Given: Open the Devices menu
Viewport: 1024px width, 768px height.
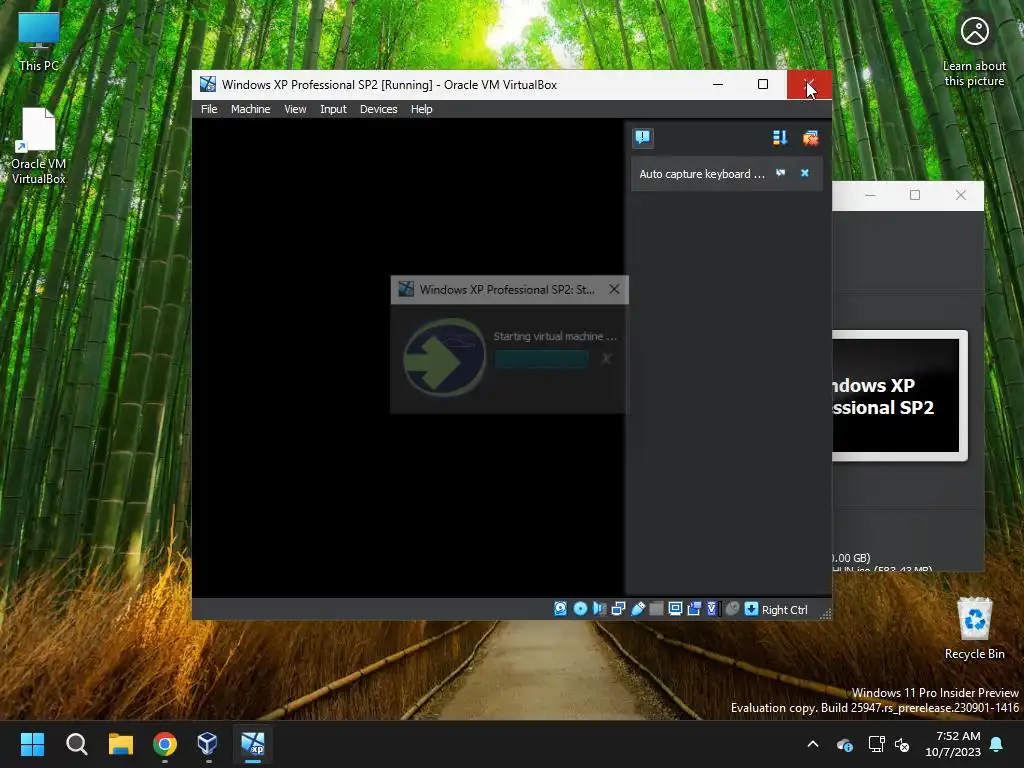Looking at the screenshot, I should [x=378, y=109].
